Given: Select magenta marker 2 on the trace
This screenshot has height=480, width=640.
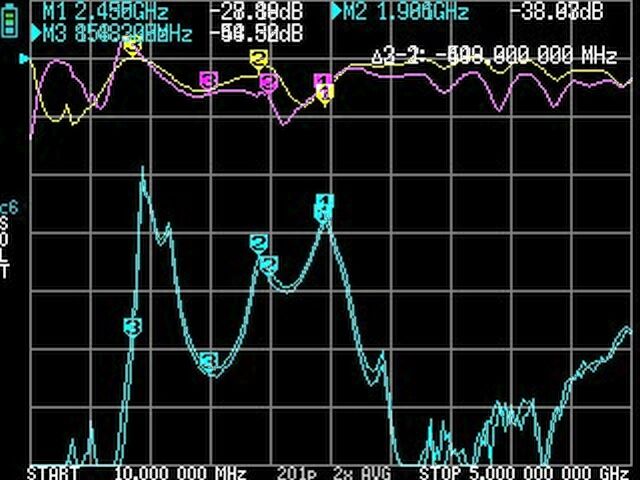Looking at the screenshot, I should click(x=268, y=84).
